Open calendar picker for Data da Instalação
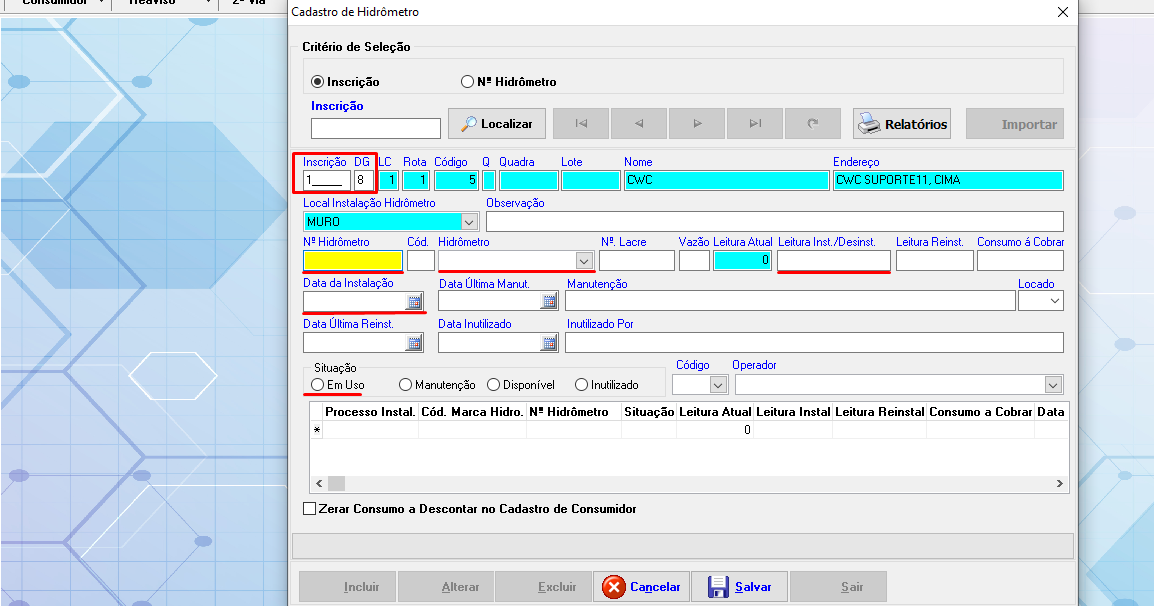Screen dimensions: 1154x606 [413, 302]
